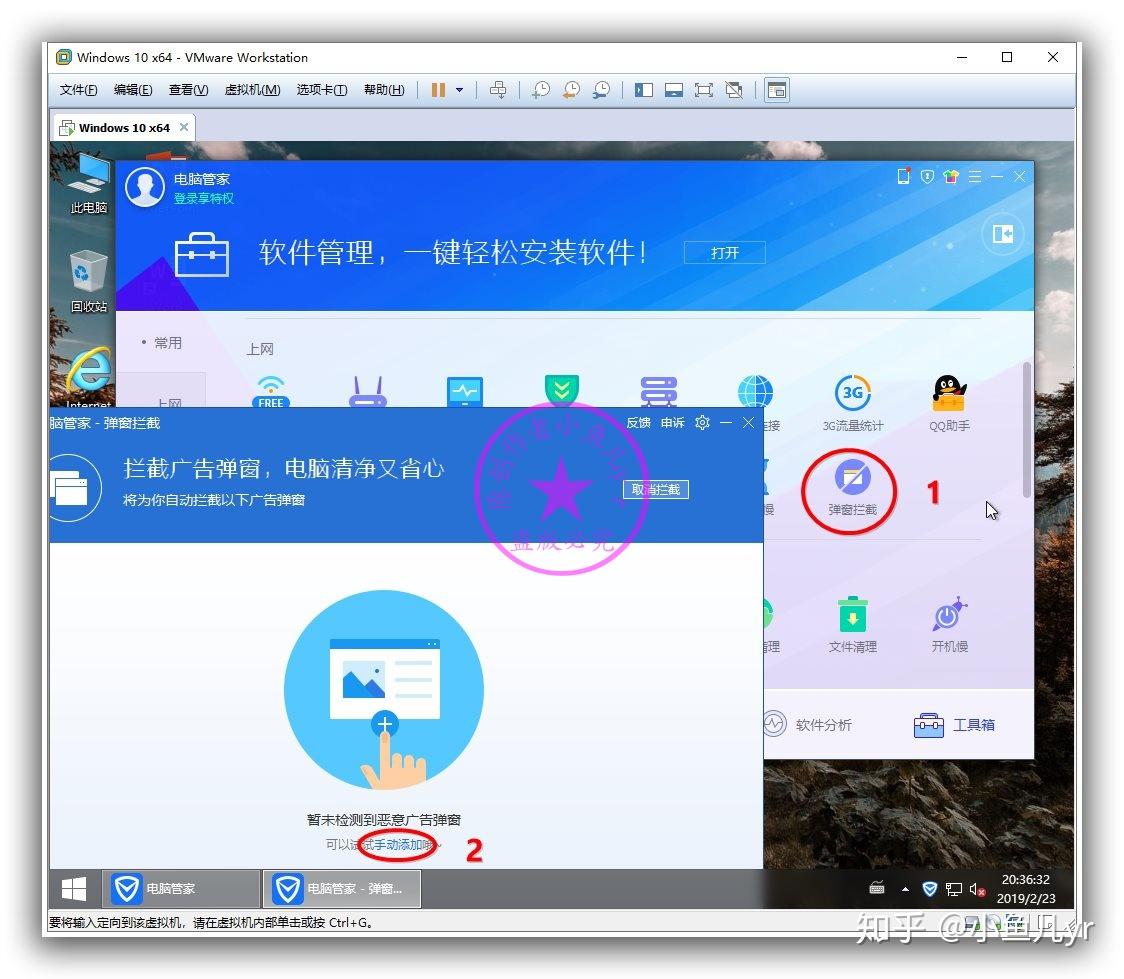Click the tray keyboard input icon
The image size is (1124, 979).
click(x=877, y=889)
